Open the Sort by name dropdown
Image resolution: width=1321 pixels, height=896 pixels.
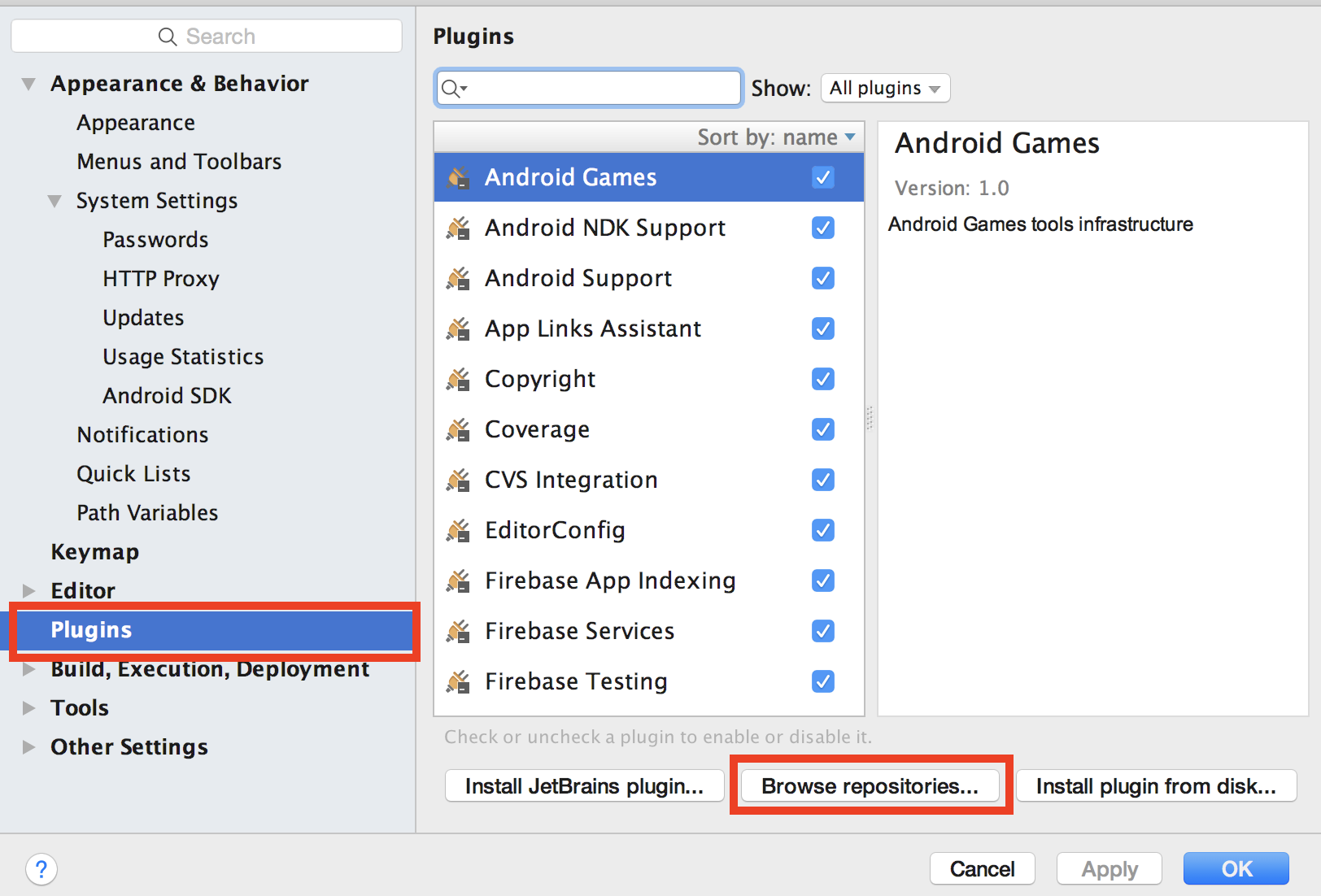point(776,137)
